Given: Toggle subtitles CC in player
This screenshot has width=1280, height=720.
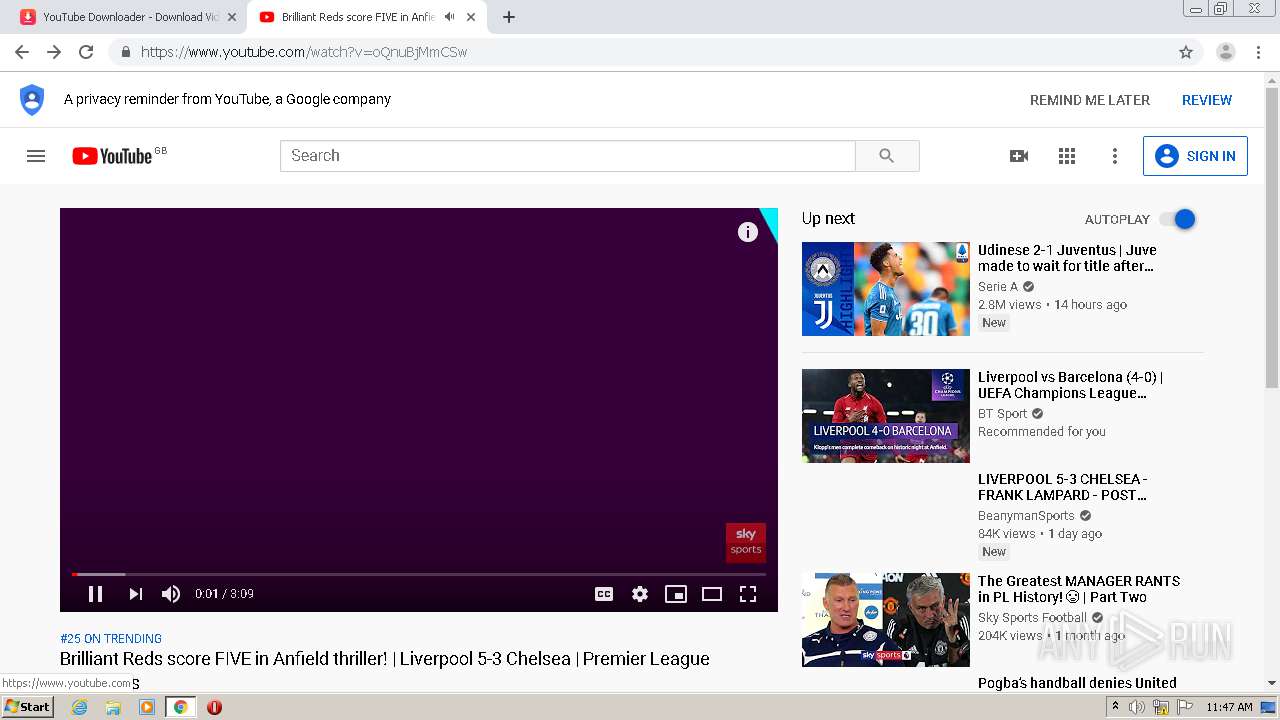Looking at the screenshot, I should pos(604,594).
